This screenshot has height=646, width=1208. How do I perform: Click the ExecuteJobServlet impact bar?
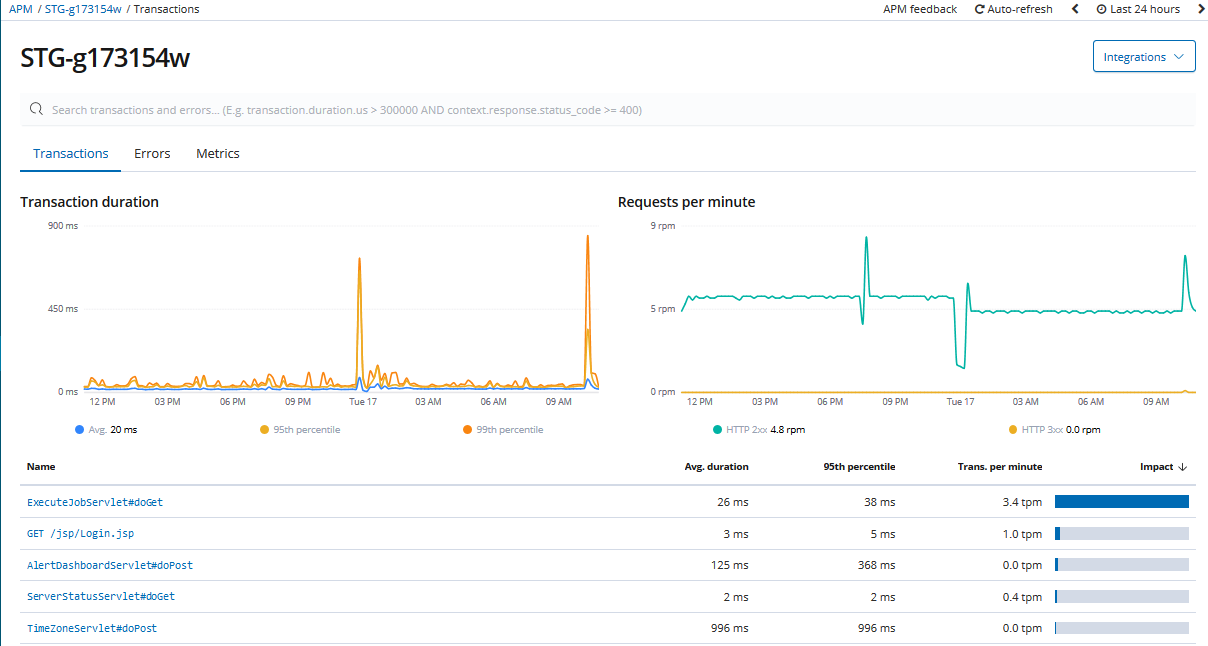pos(1122,502)
